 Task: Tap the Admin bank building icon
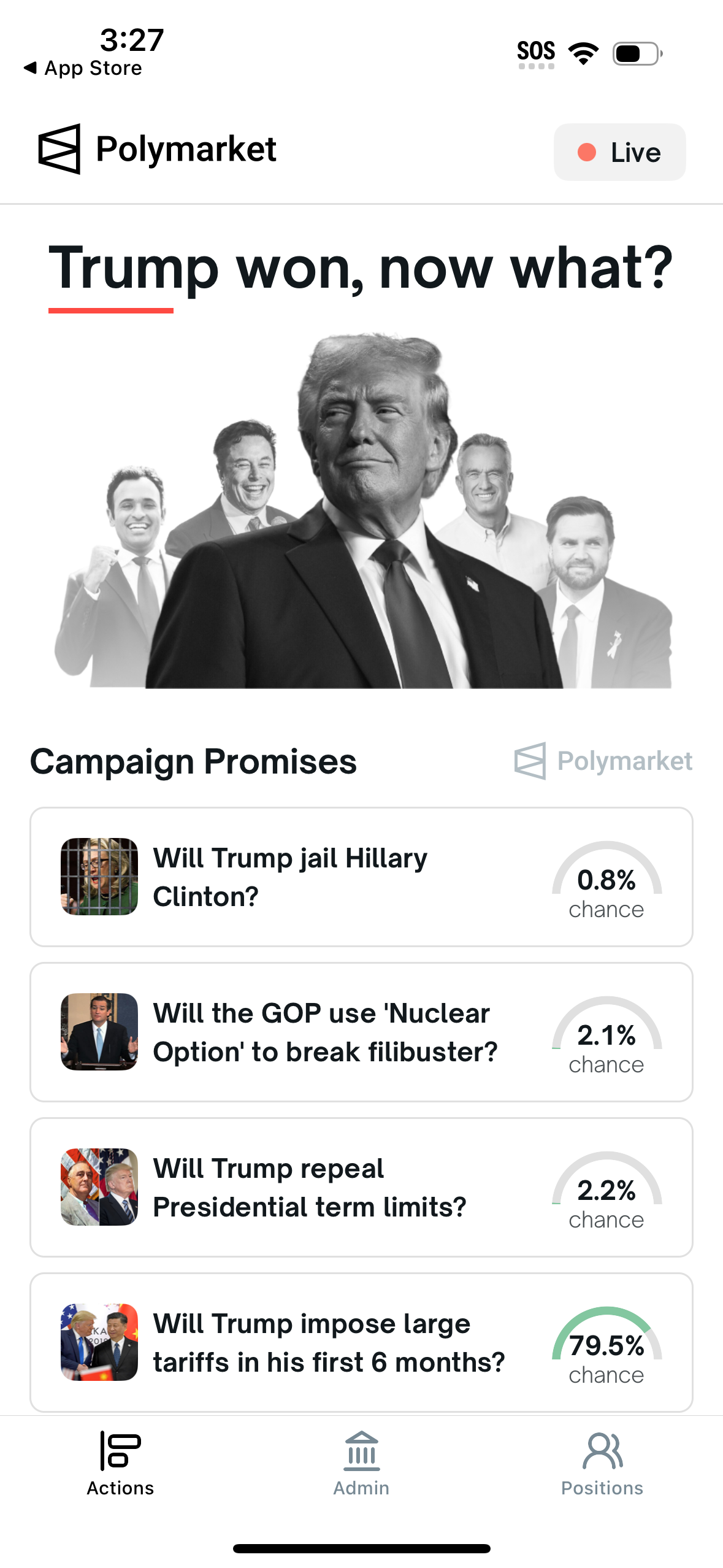361,1451
